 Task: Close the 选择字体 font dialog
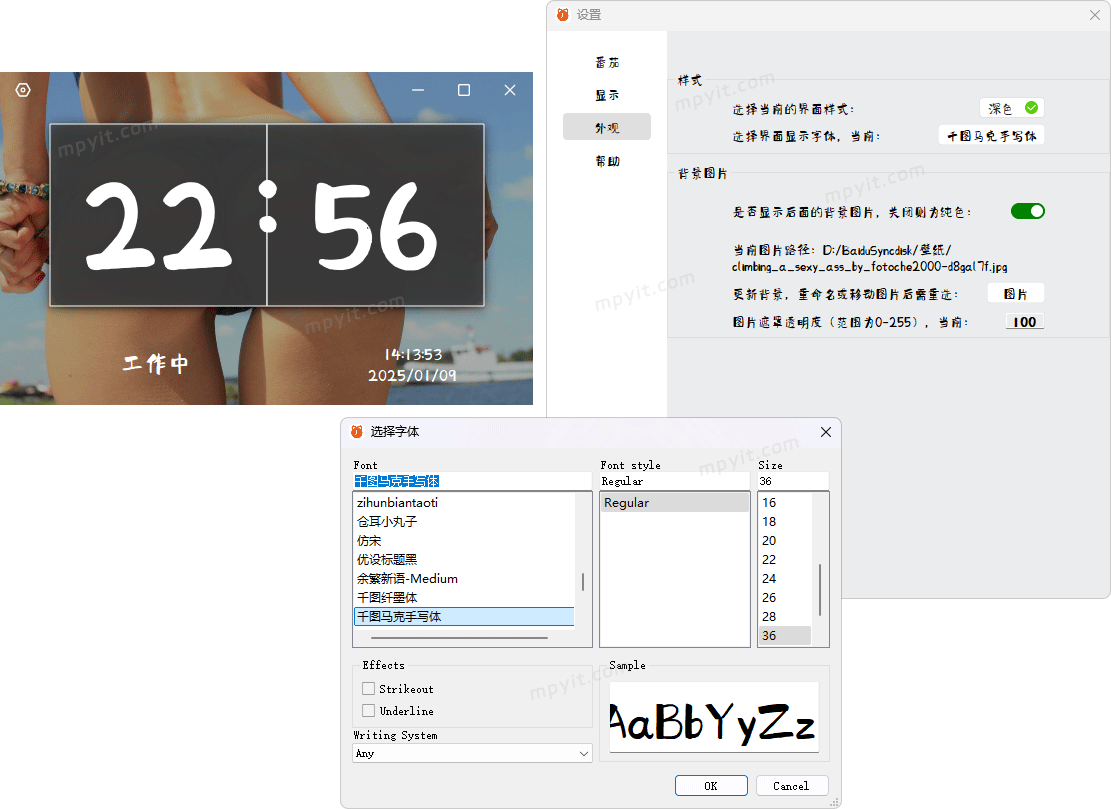(826, 432)
